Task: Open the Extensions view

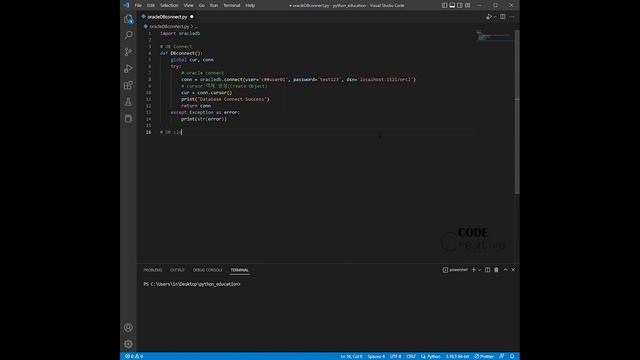Action: 128,85
